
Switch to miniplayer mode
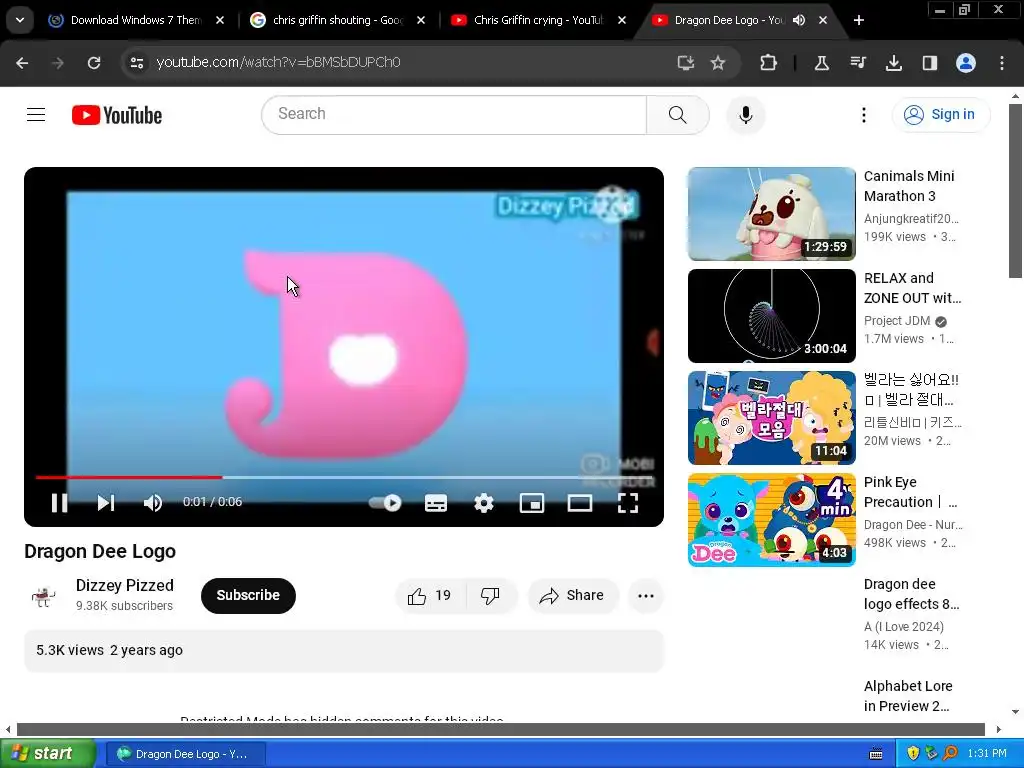point(532,503)
